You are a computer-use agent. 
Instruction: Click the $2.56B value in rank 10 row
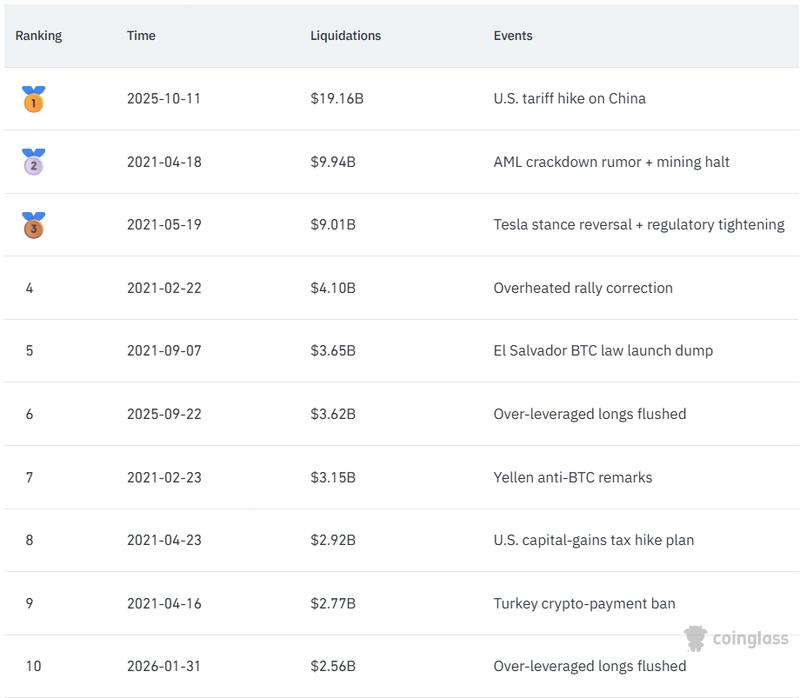335,663
